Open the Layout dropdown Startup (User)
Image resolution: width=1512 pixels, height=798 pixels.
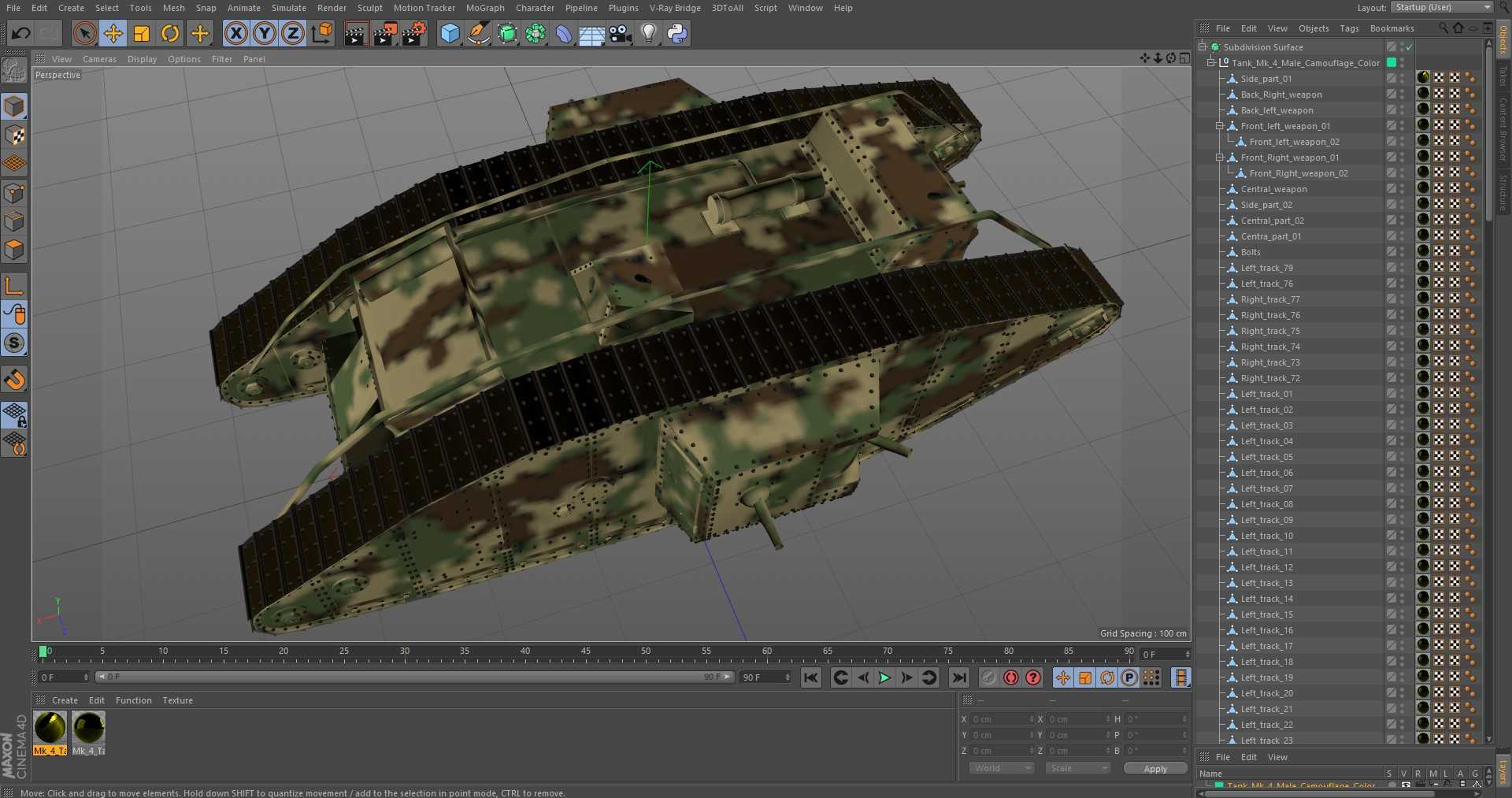1441,7
